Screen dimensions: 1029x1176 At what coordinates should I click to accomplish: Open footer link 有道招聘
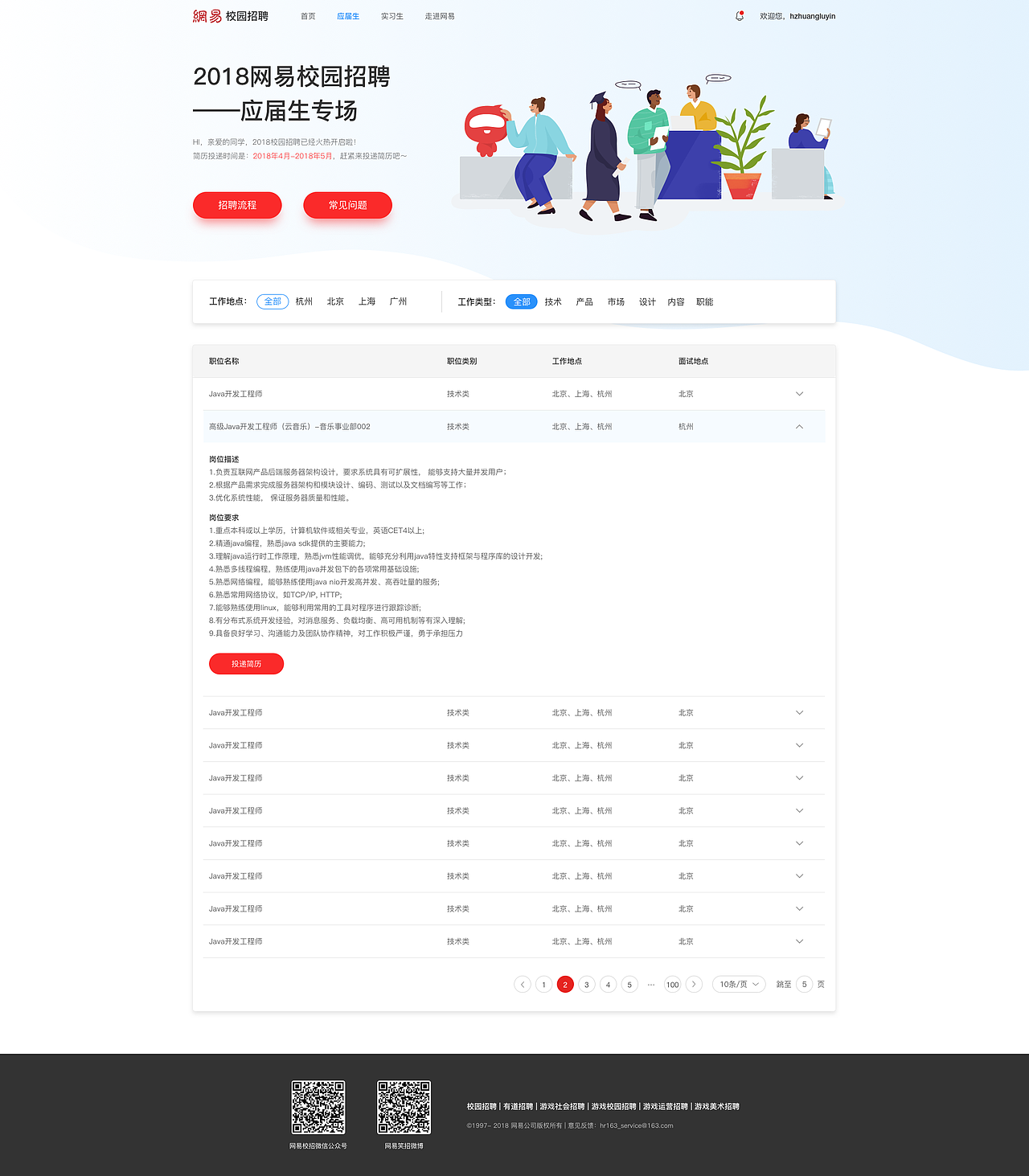519,1107
